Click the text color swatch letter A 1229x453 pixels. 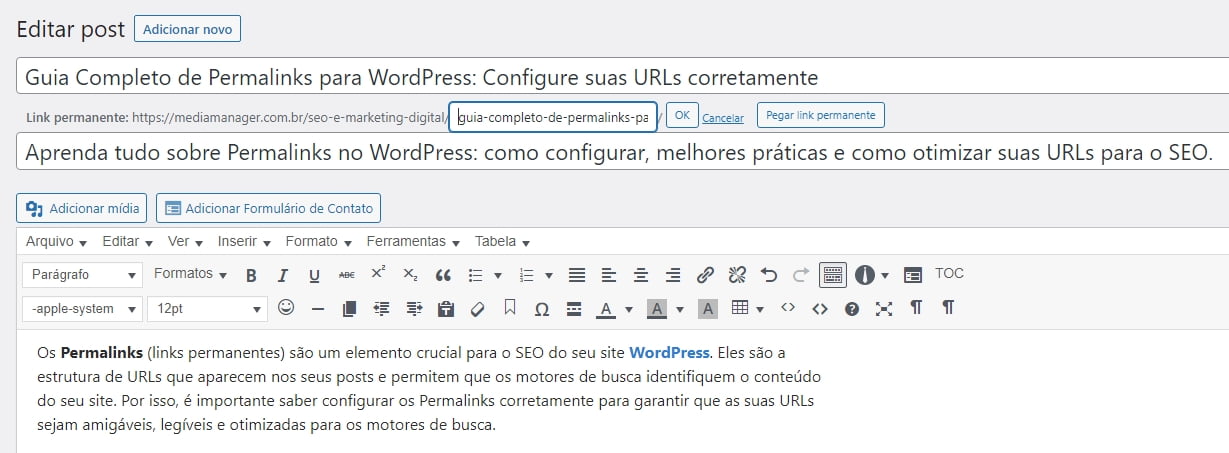(x=605, y=309)
